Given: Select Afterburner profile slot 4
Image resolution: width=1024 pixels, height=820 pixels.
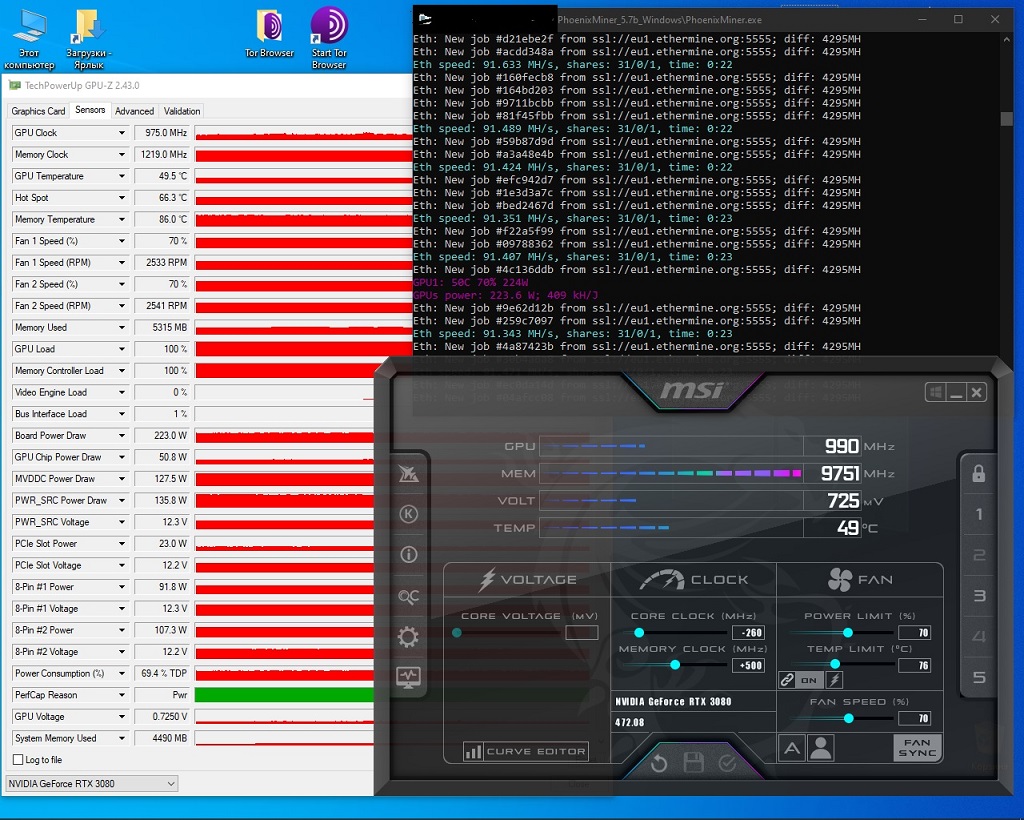Looking at the screenshot, I should coord(978,636).
